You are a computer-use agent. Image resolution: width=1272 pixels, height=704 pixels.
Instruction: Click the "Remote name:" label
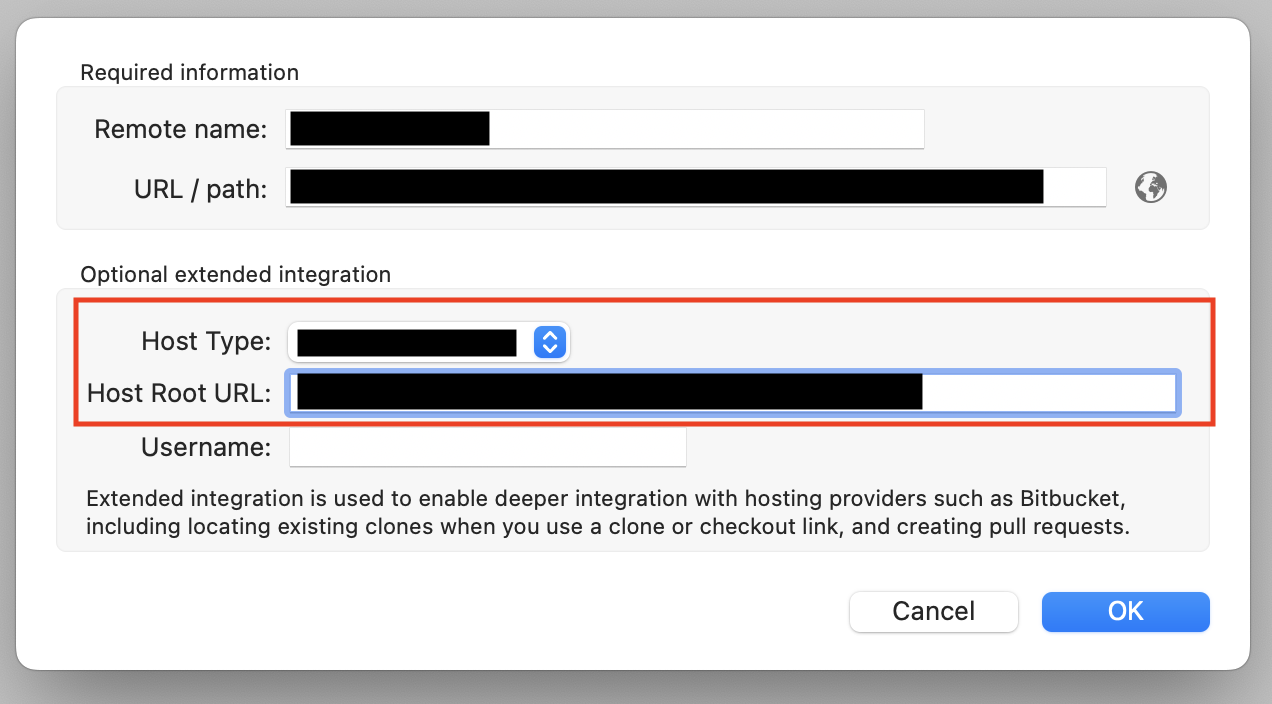181,129
